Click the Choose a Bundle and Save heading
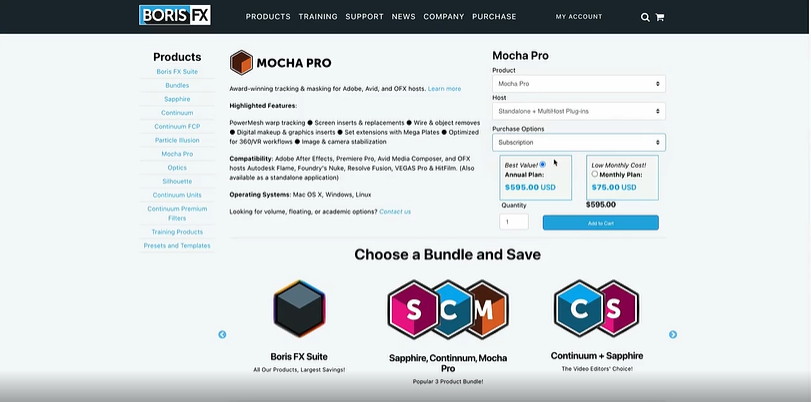Viewport: 811px width, 402px height. click(x=447, y=255)
